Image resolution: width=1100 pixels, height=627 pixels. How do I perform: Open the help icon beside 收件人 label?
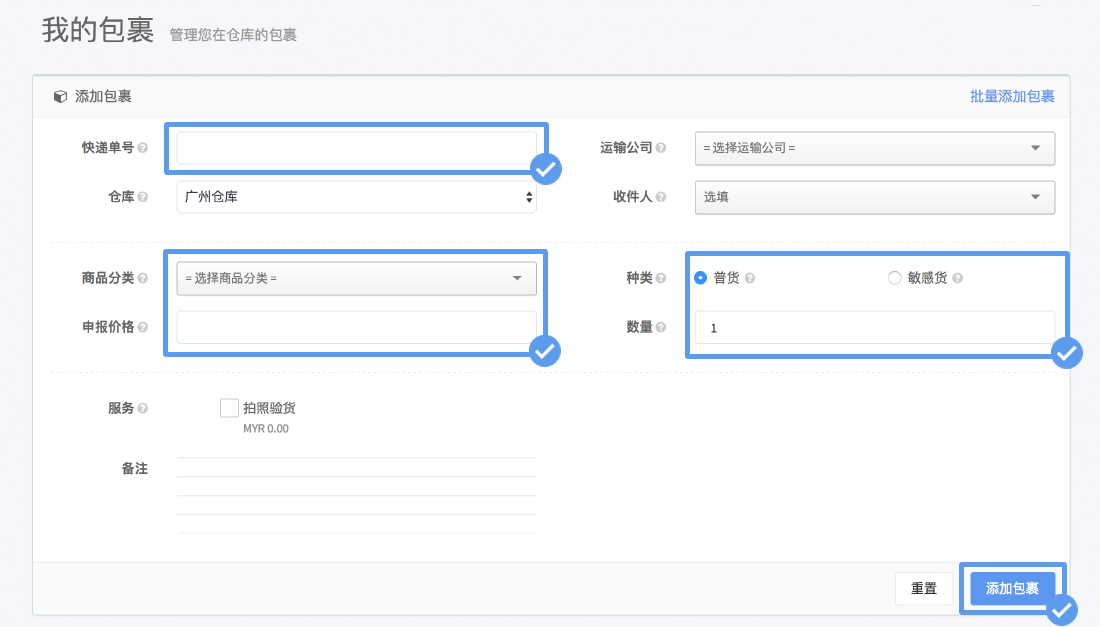(663, 195)
